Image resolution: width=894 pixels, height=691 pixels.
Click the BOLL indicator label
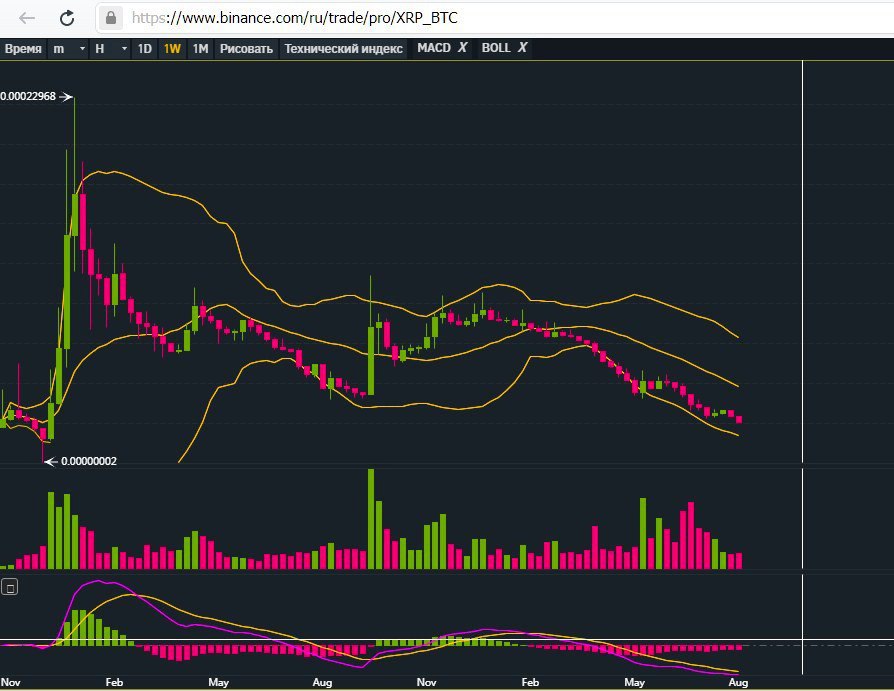click(496, 48)
